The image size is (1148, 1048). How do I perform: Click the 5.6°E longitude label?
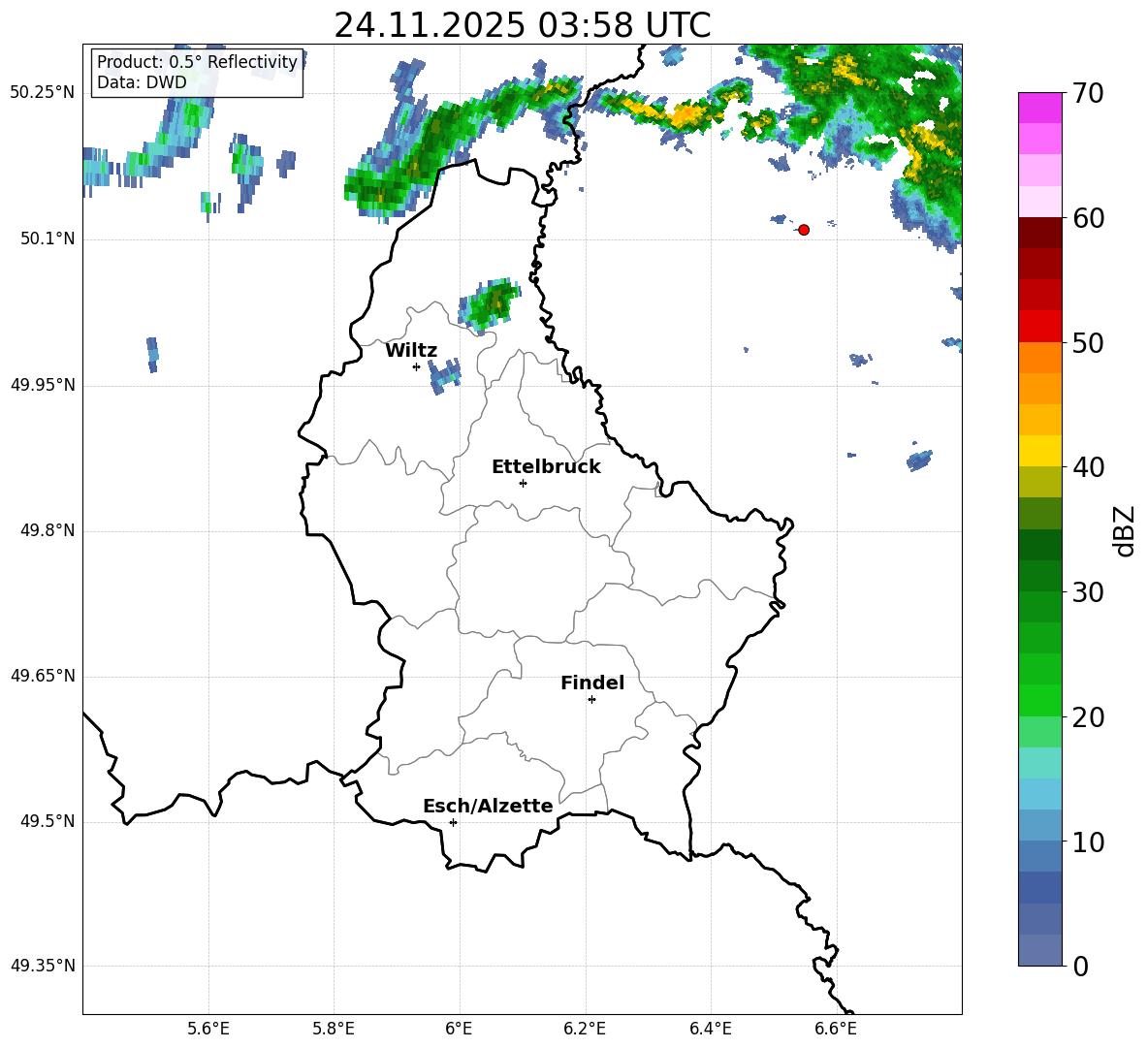tap(208, 1029)
